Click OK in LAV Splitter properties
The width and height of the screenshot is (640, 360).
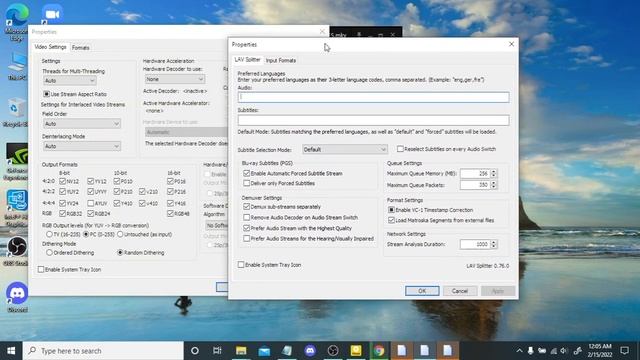coord(422,291)
